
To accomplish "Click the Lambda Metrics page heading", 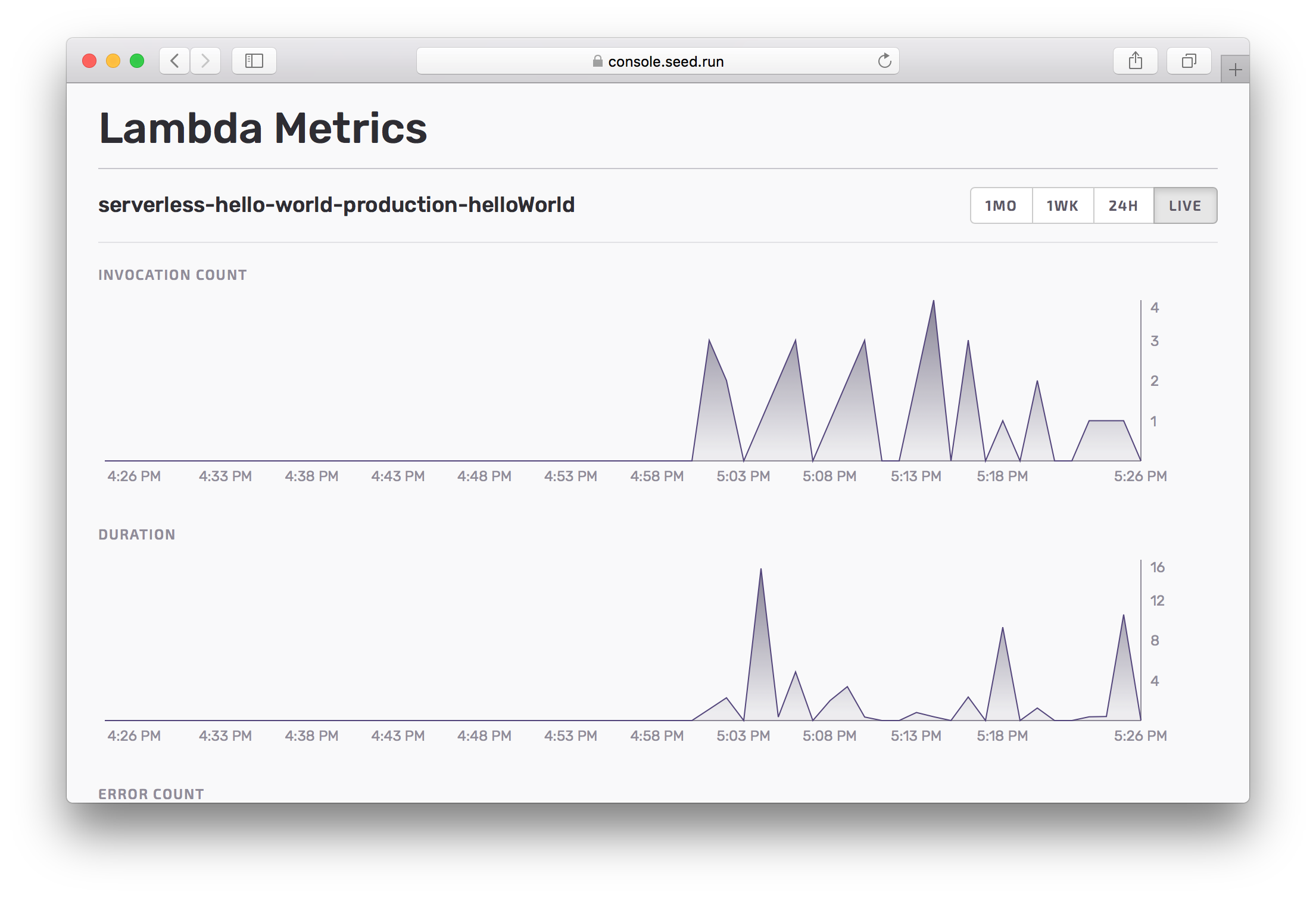I will 263,129.
